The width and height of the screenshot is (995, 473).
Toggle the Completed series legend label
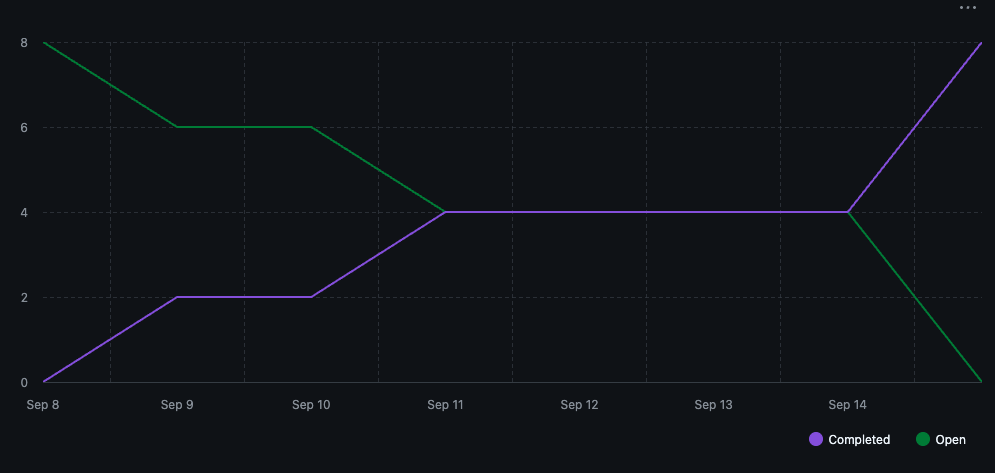(859, 439)
